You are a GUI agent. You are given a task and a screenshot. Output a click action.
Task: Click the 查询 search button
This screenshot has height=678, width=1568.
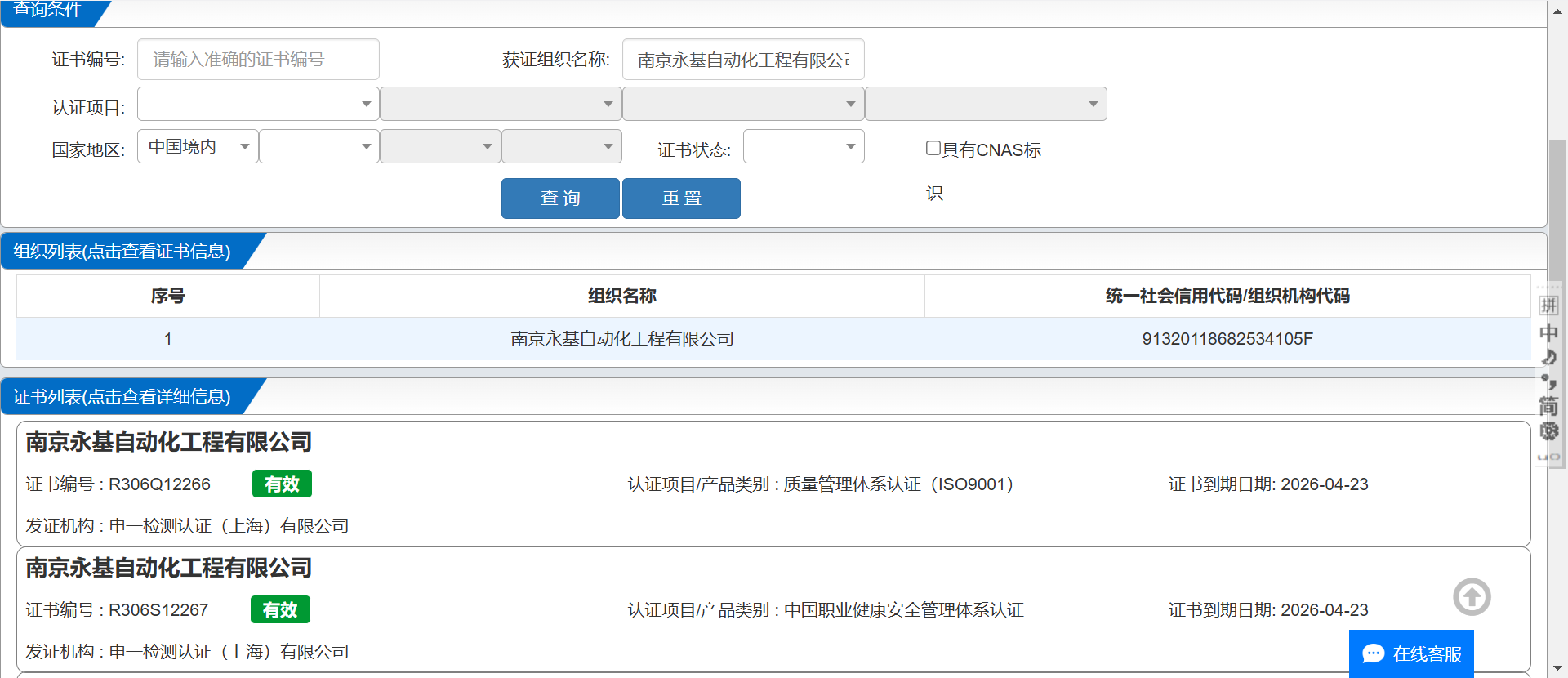pyautogui.click(x=560, y=198)
